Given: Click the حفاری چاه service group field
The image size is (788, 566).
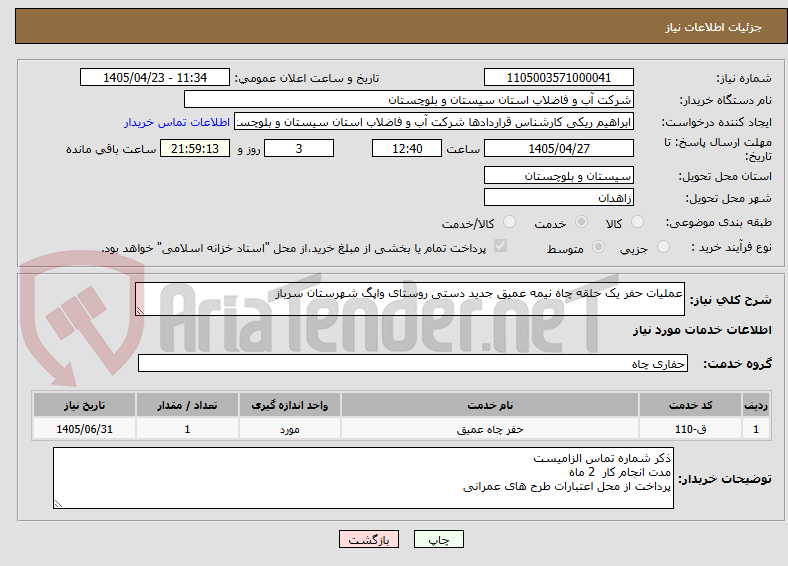Looking at the screenshot, I should [x=413, y=363].
